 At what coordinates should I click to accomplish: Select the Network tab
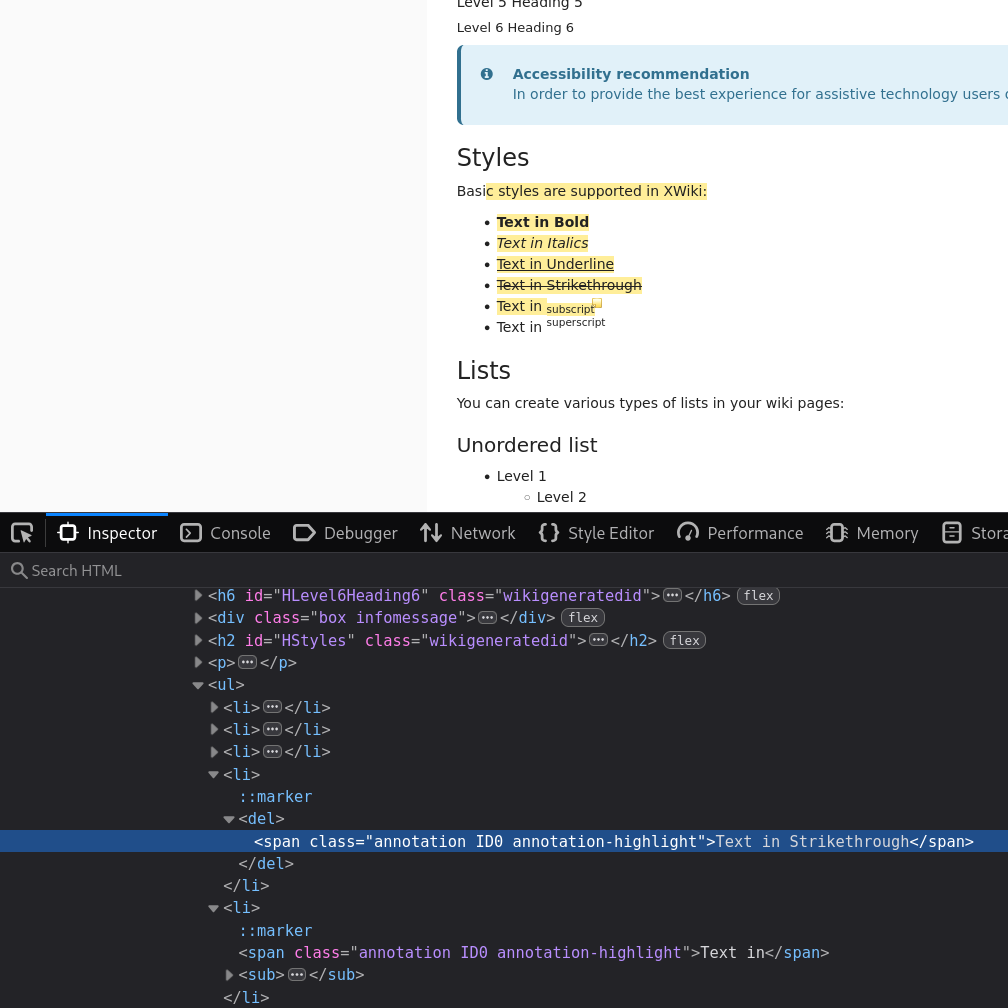coord(468,533)
